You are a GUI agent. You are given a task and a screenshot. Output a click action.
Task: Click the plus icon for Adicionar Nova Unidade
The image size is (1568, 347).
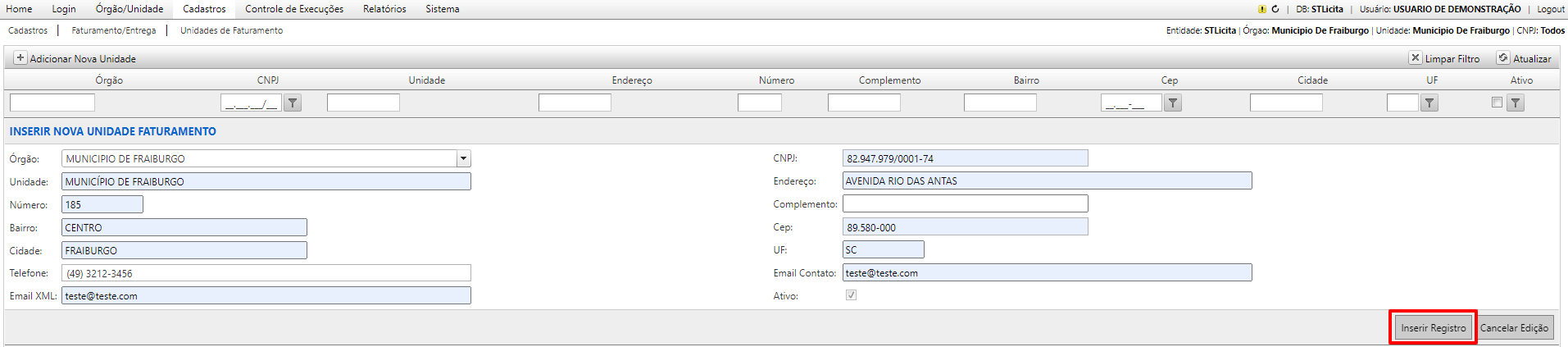coord(20,58)
